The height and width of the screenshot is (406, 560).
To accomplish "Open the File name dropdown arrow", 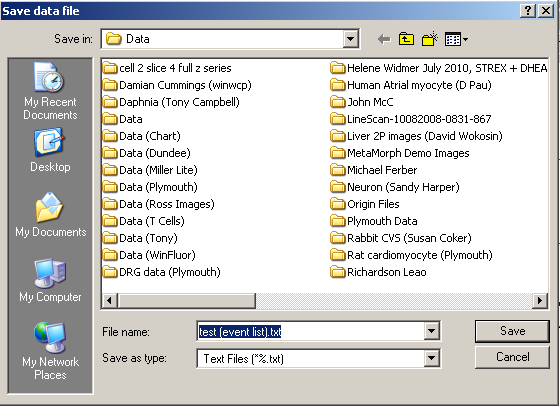I will click(431, 331).
